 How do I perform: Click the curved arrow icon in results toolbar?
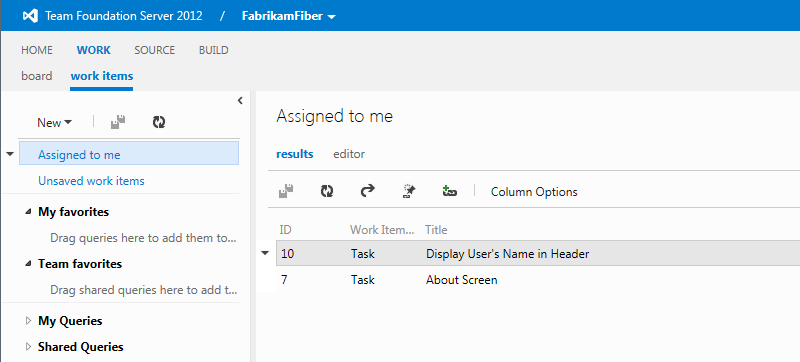(367, 191)
